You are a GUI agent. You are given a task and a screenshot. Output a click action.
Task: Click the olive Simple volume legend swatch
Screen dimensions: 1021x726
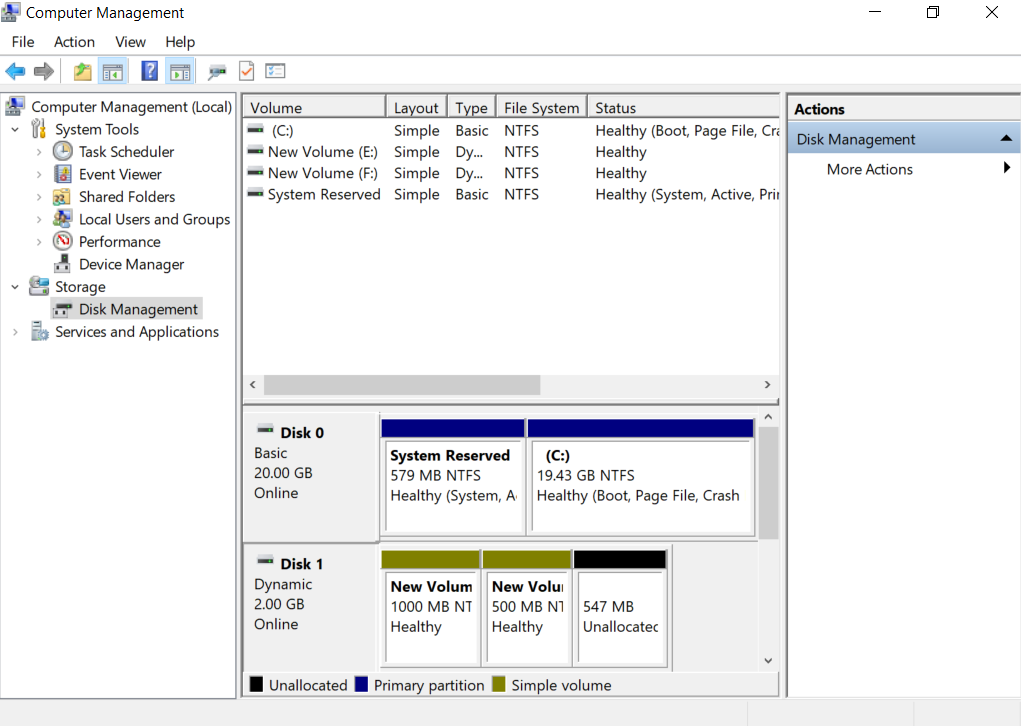(x=499, y=684)
